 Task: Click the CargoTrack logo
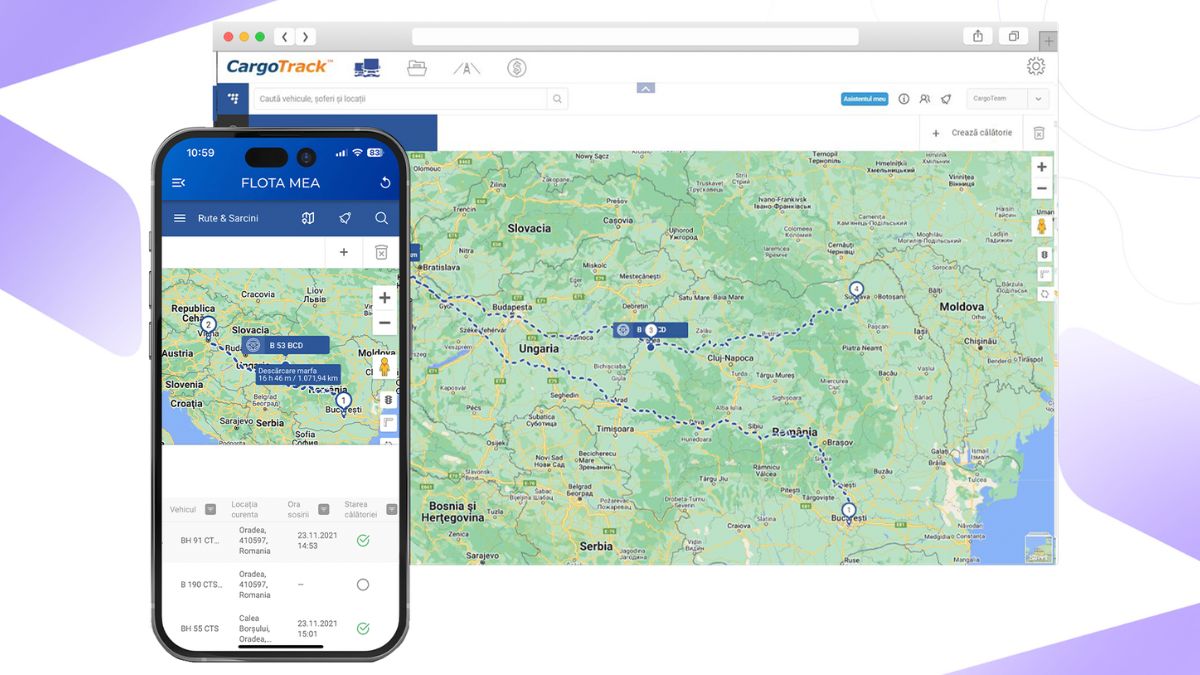coord(279,67)
